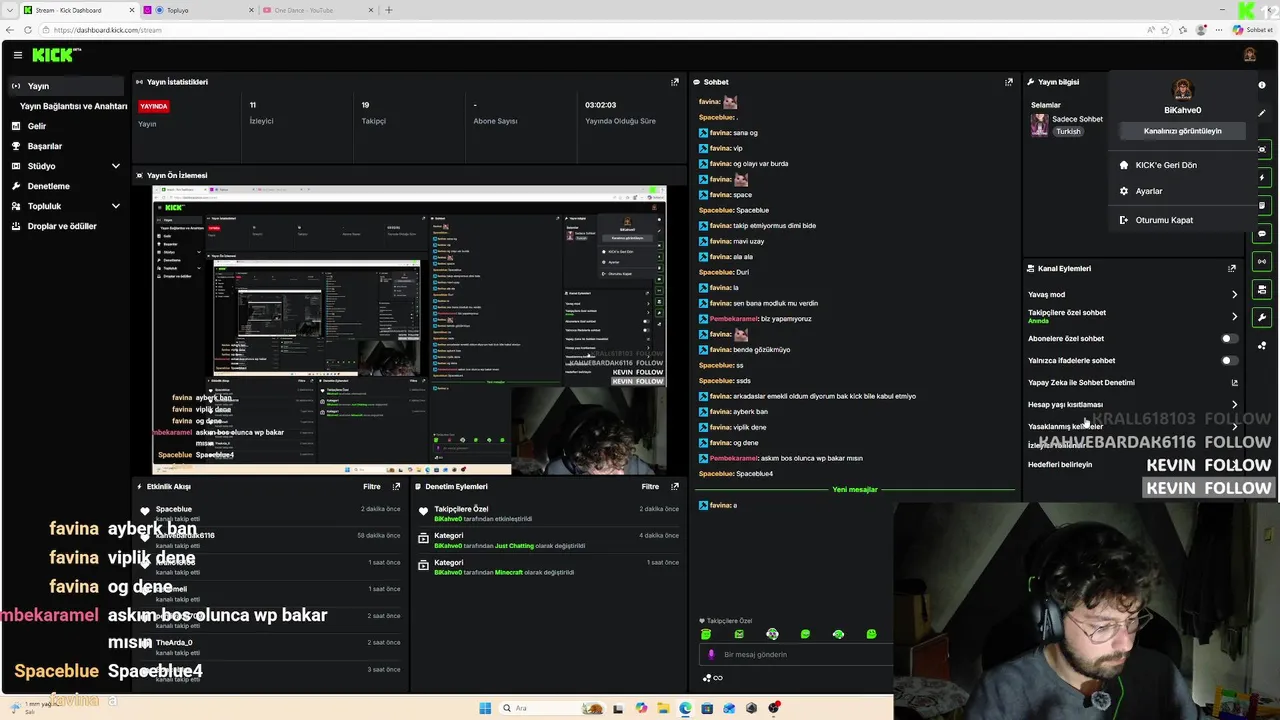Open Takipçilere özel sohbet options arrow

tap(1234, 316)
